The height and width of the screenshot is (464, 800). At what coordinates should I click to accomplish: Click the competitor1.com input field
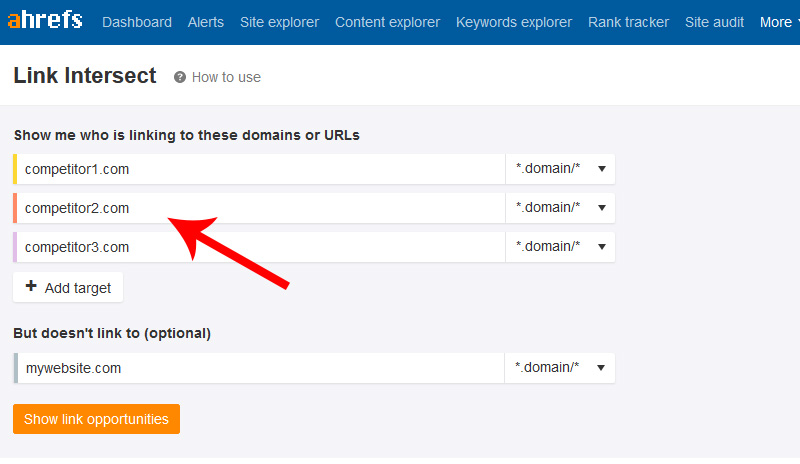click(260, 169)
